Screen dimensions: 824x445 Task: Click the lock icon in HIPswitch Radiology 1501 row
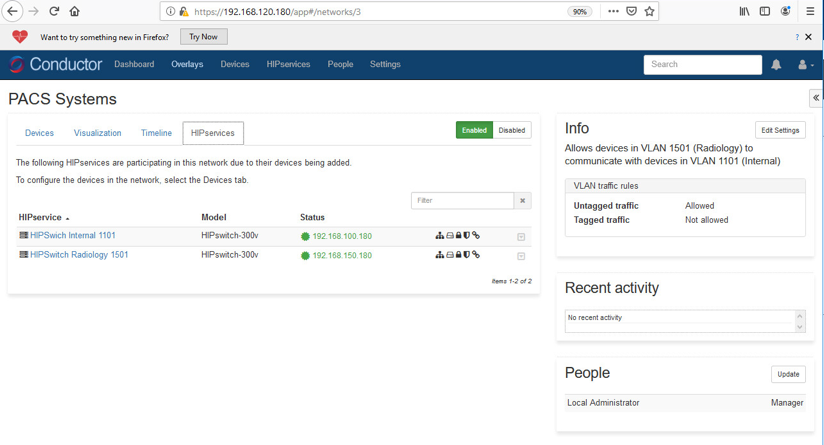click(x=459, y=255)
